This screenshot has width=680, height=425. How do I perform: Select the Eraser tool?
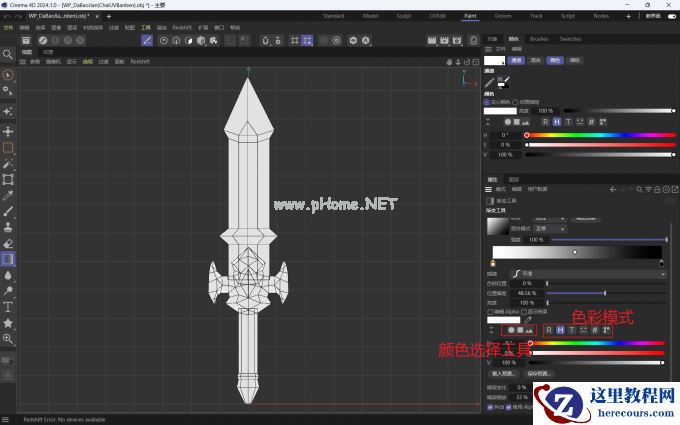[x=8, y=243]
